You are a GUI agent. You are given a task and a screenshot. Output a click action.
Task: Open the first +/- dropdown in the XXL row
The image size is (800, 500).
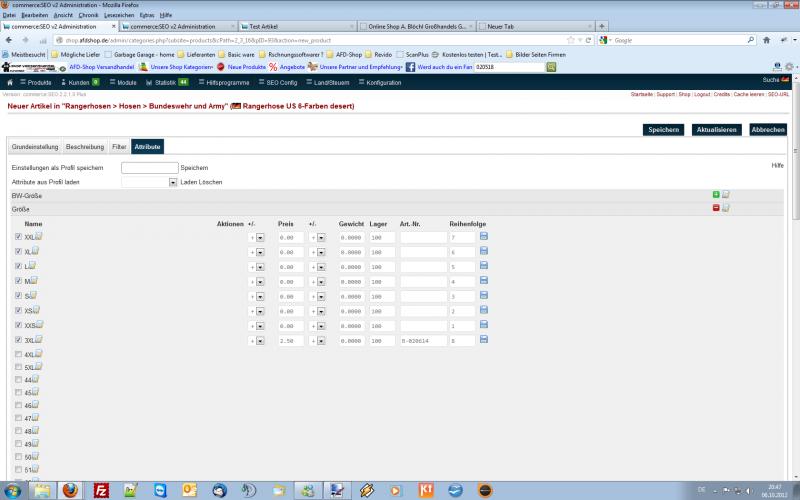point(256,237)
